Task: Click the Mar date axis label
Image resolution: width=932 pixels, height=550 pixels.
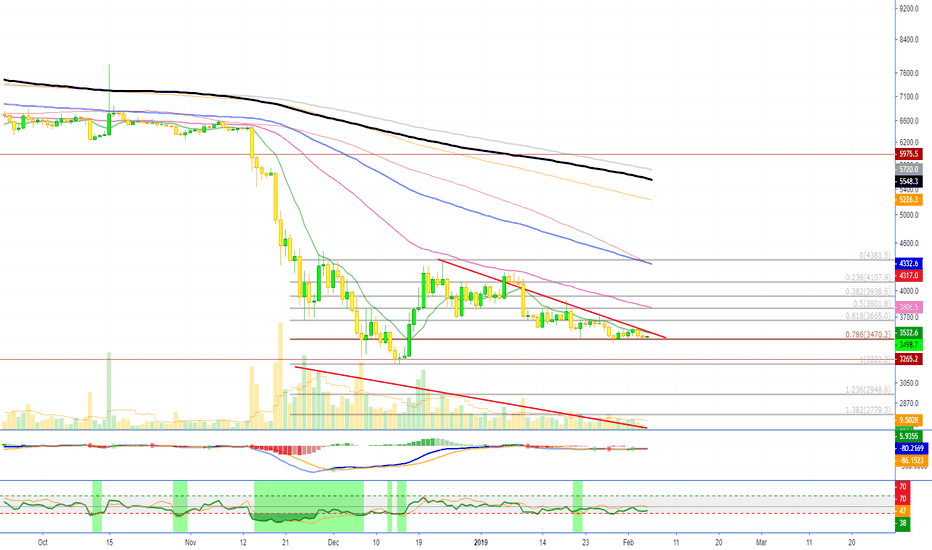Action: pyautogui.click(x=761, y=542)
